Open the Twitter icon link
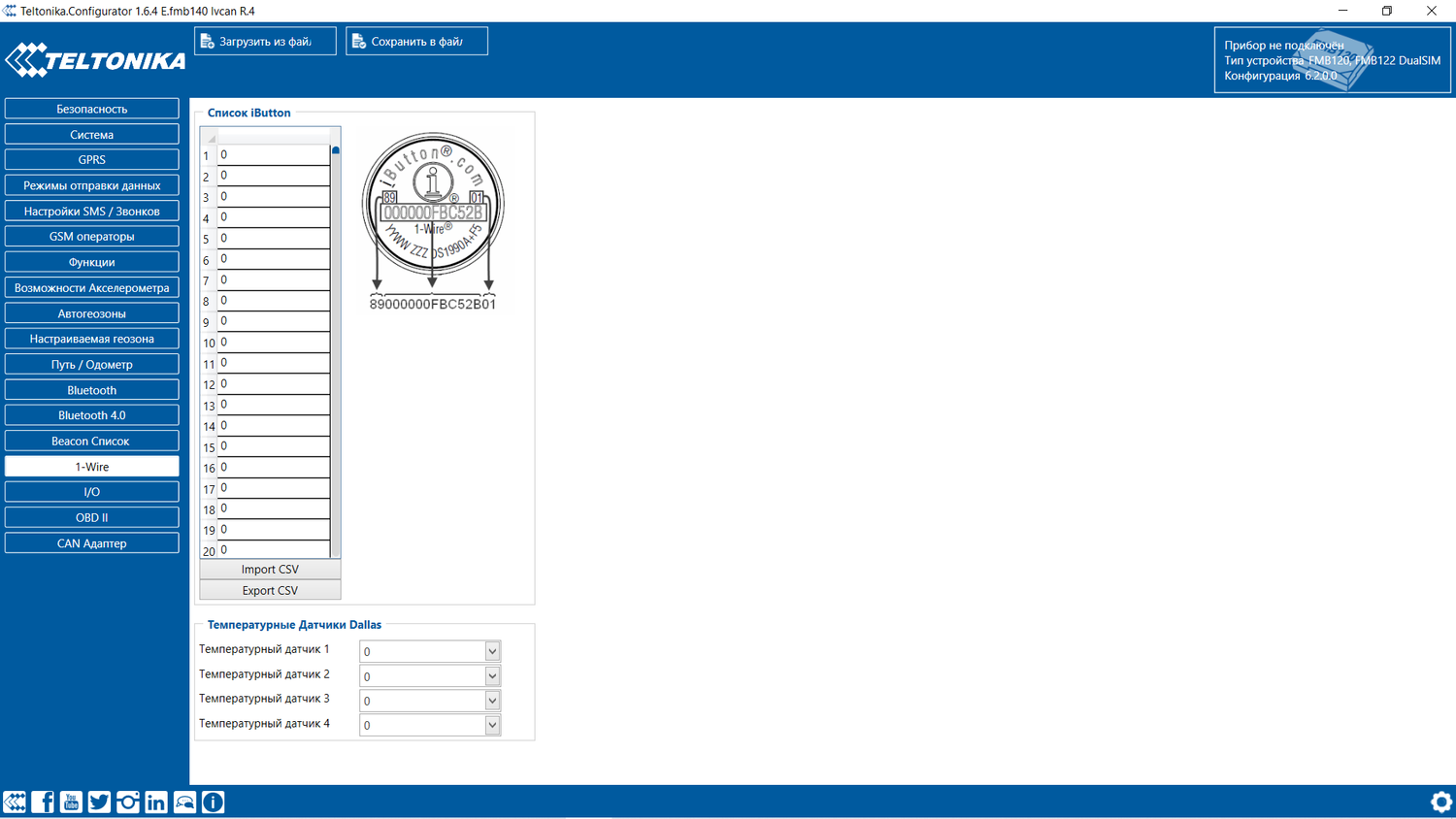 pos(99,802)
